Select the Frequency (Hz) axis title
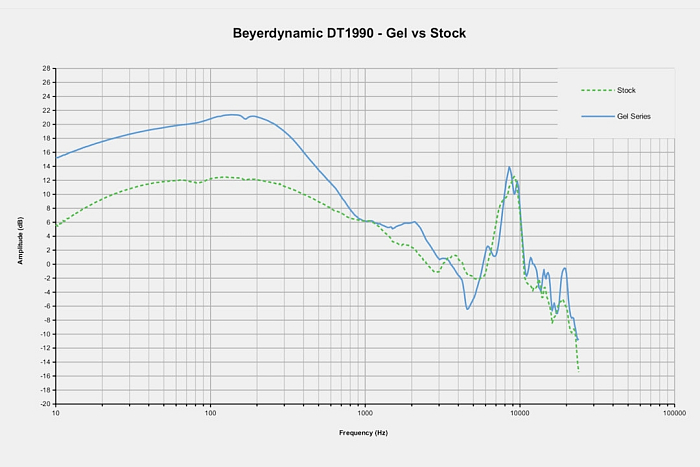 pyautogui.click(x=364, y=434)
